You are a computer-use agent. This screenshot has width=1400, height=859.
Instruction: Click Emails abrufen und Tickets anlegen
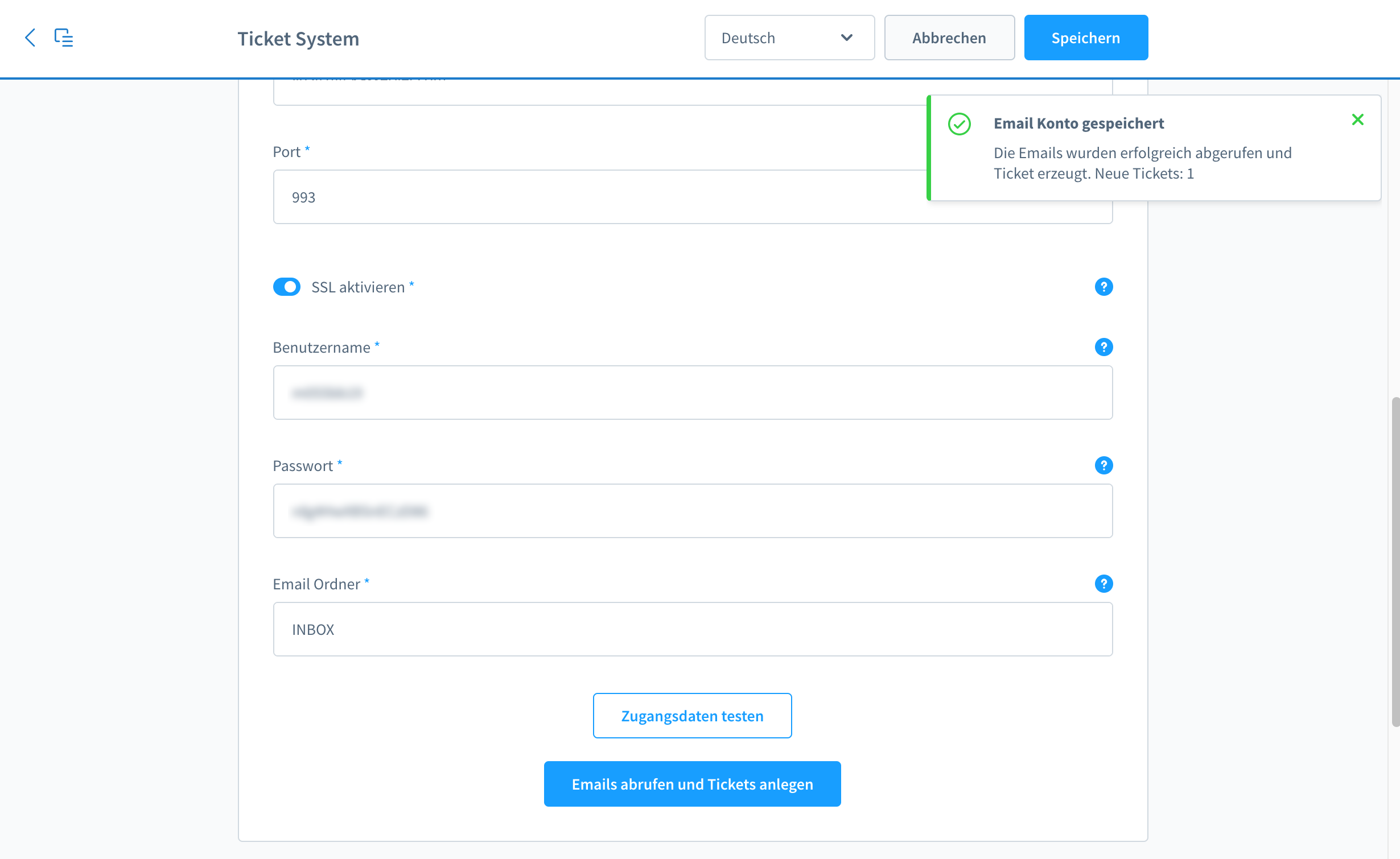point(692,784)
